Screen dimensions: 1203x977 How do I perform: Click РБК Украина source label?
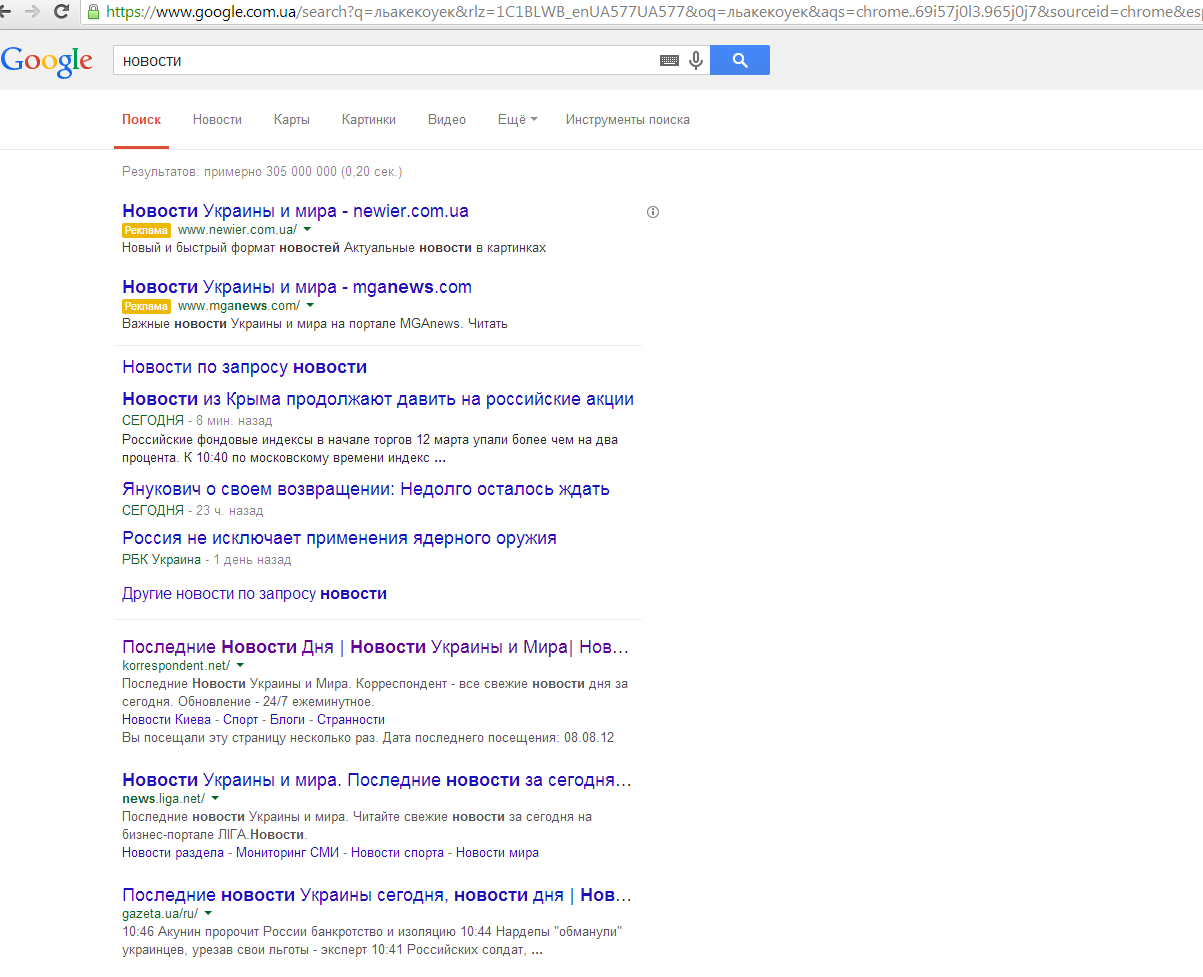[x=161, y=560]
